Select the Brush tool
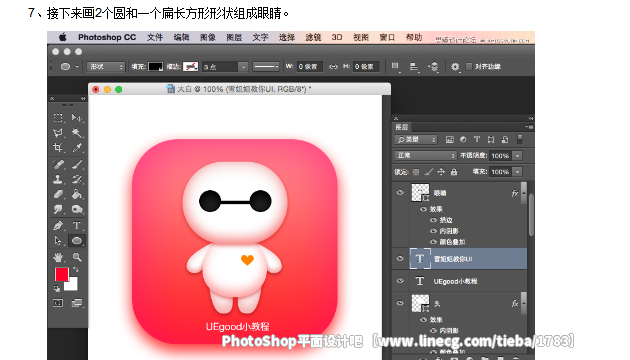Image resolution: width=630 pixels, height=360 pixels. 77,164
